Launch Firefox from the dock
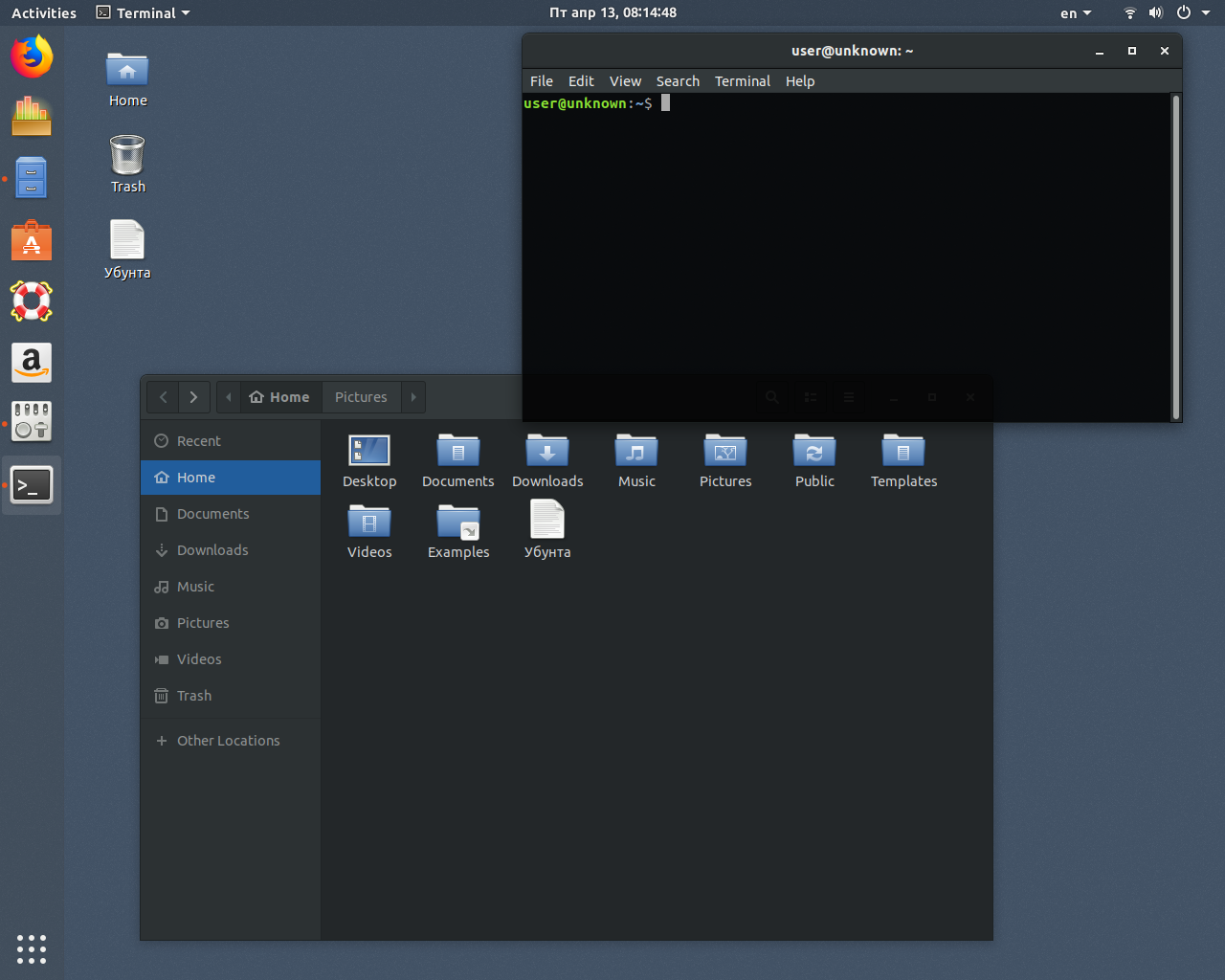1225x980 pixels. (x=32, y=56)
